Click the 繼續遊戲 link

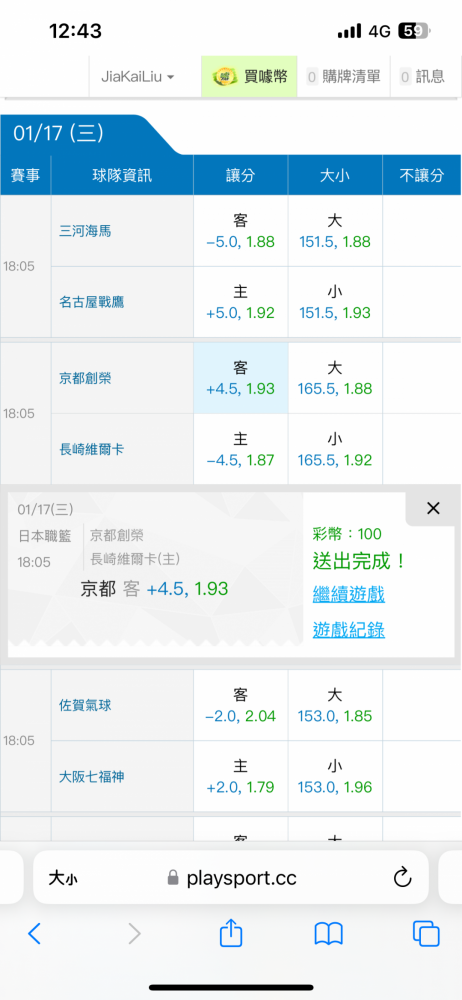click(349, 595)
